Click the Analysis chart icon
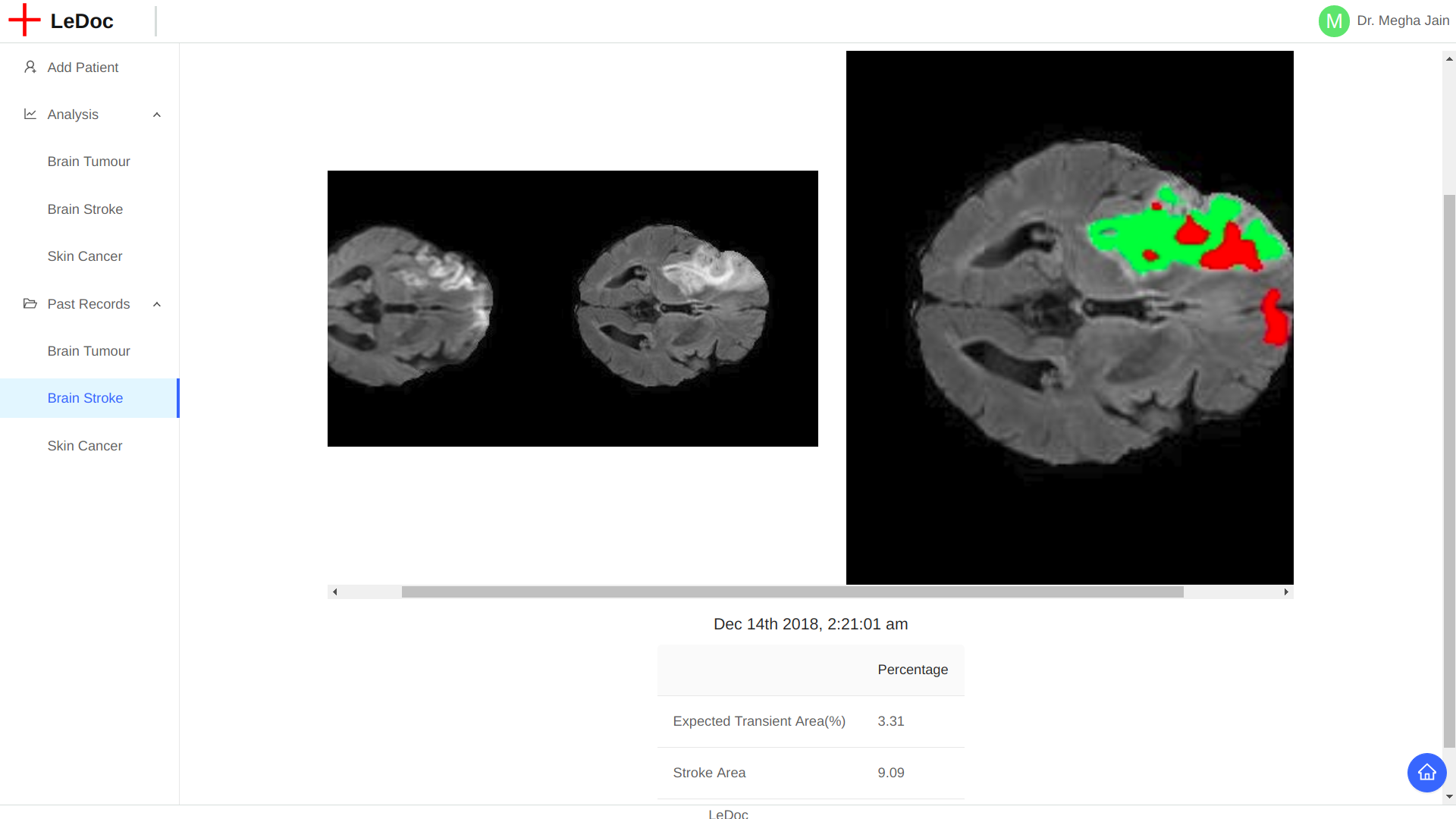 pos(30,115)
